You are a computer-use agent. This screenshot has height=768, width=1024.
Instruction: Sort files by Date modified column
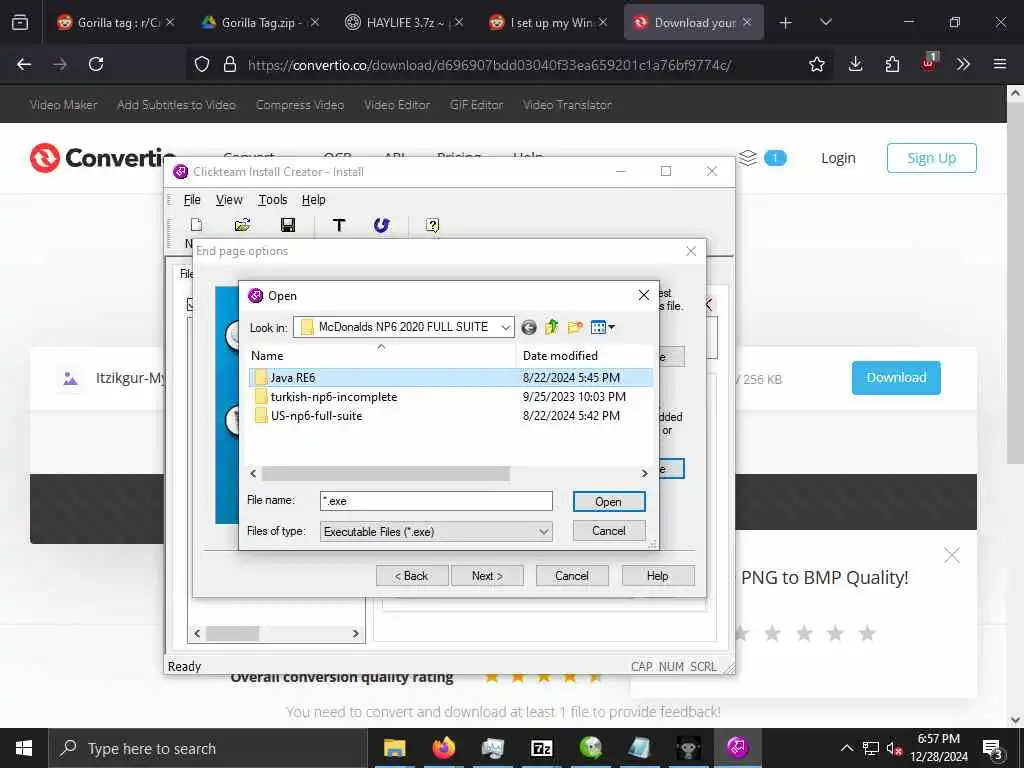584,355
